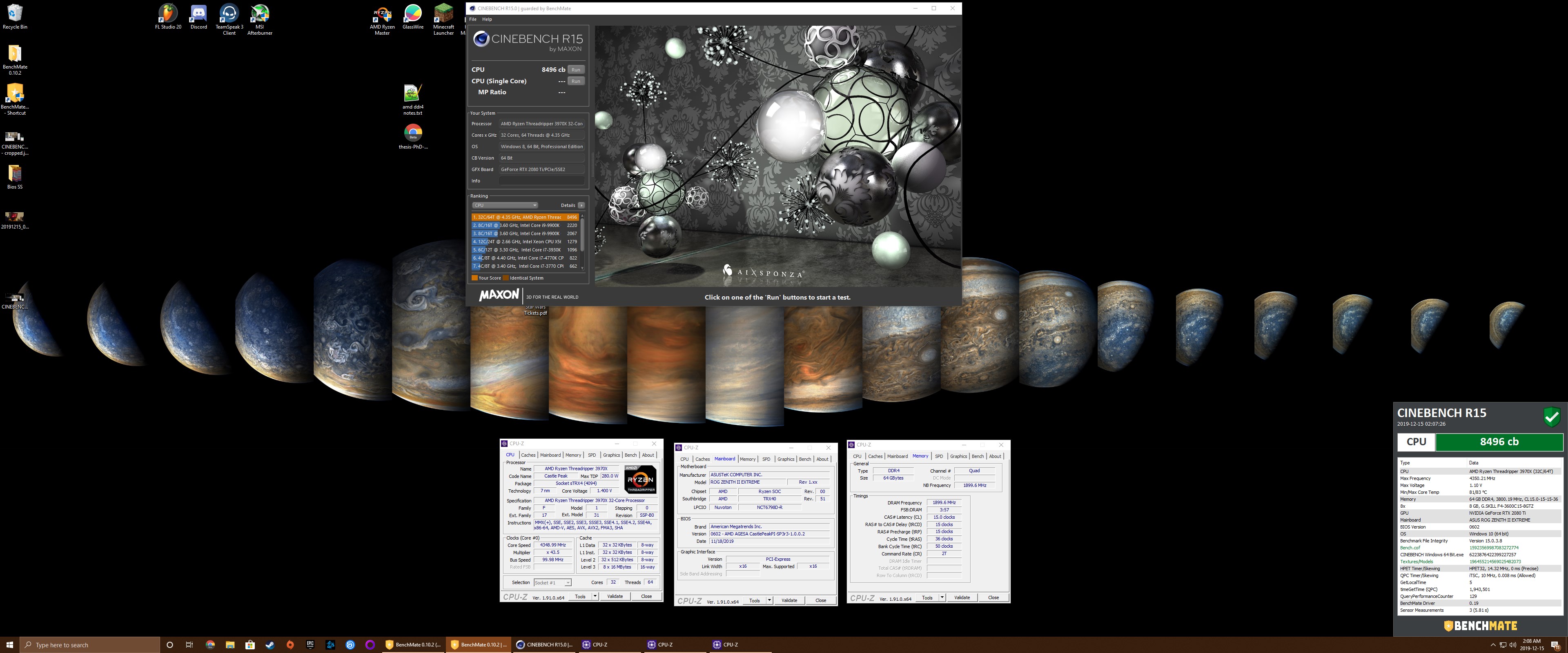Screen dimensions: 1568x653
Task: Open the Recycle Bin
Action: [15, 16]
